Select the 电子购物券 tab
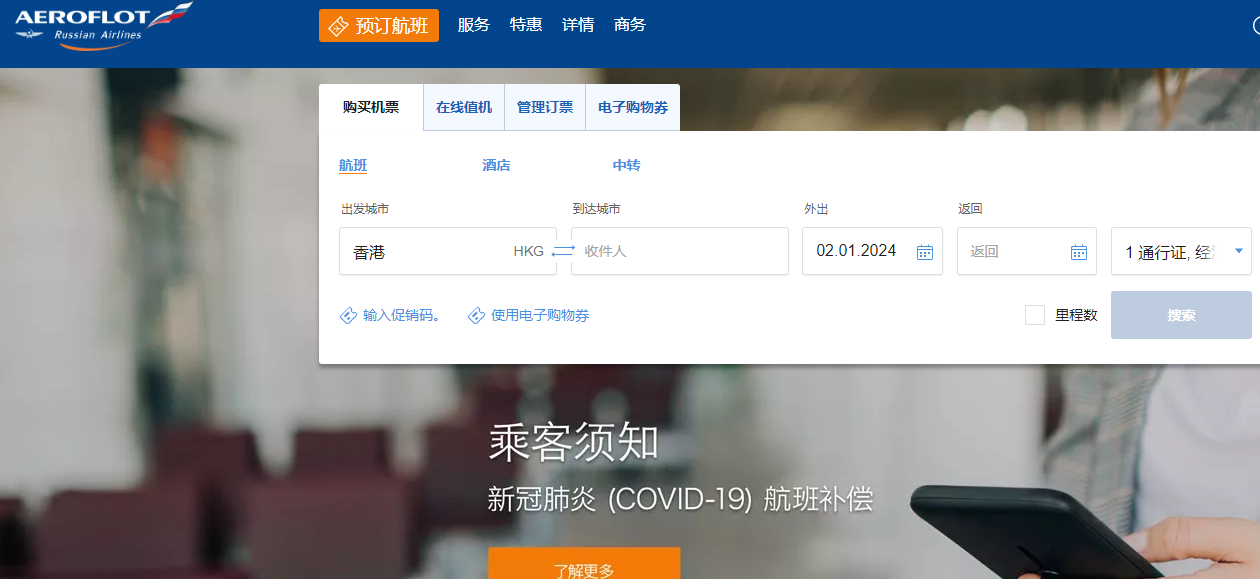Image resolution: width=1260 pixels, height=579 pixels. tap(633, 108)
